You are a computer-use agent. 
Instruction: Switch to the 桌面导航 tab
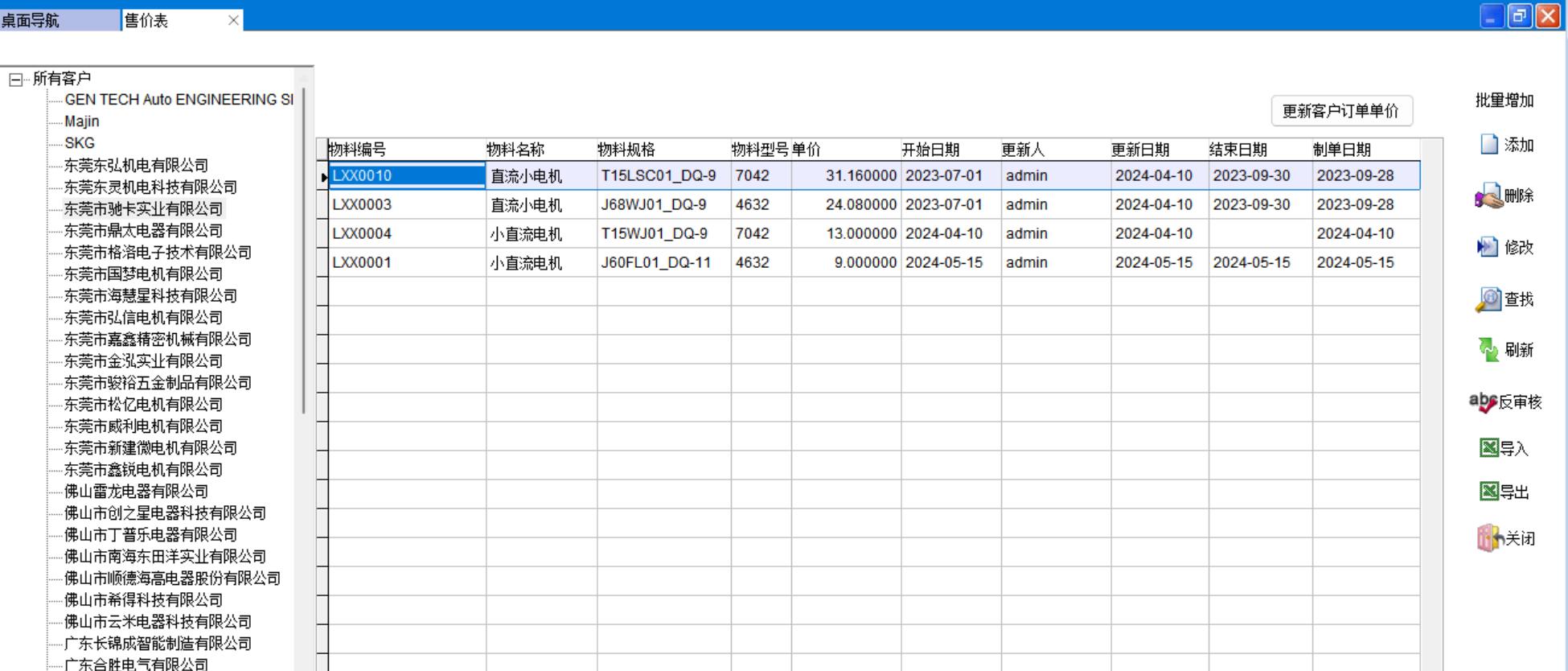(31, 20)
